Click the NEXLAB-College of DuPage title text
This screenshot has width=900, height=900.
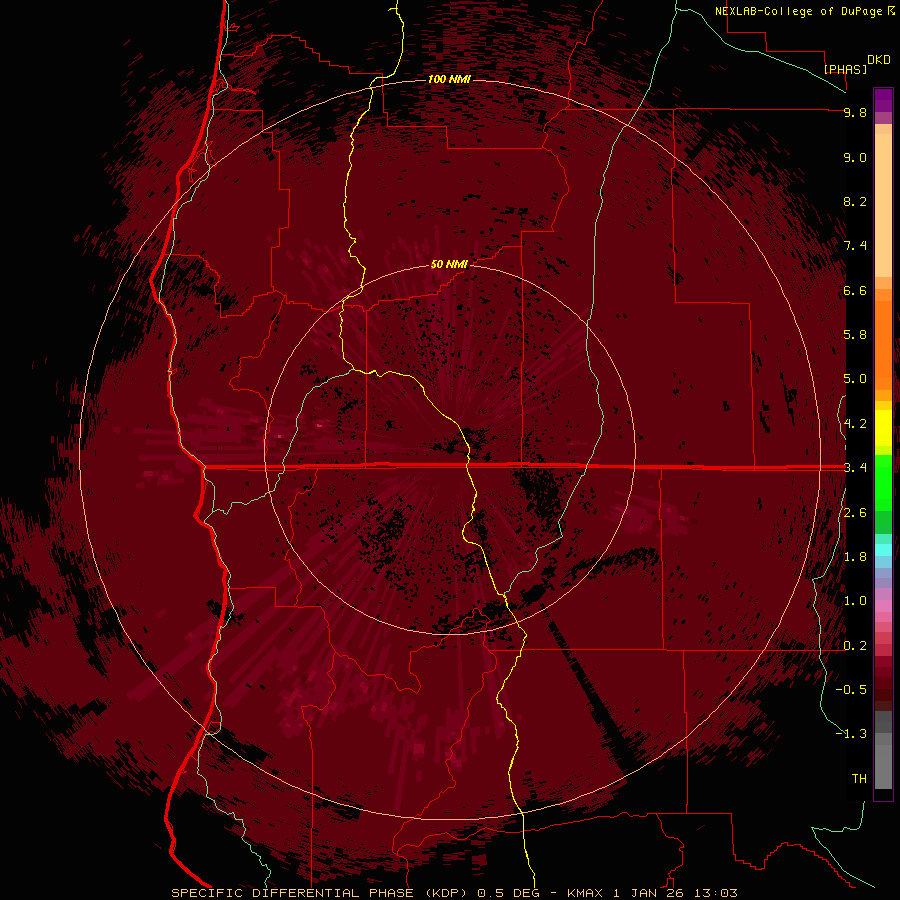point(798,11)
